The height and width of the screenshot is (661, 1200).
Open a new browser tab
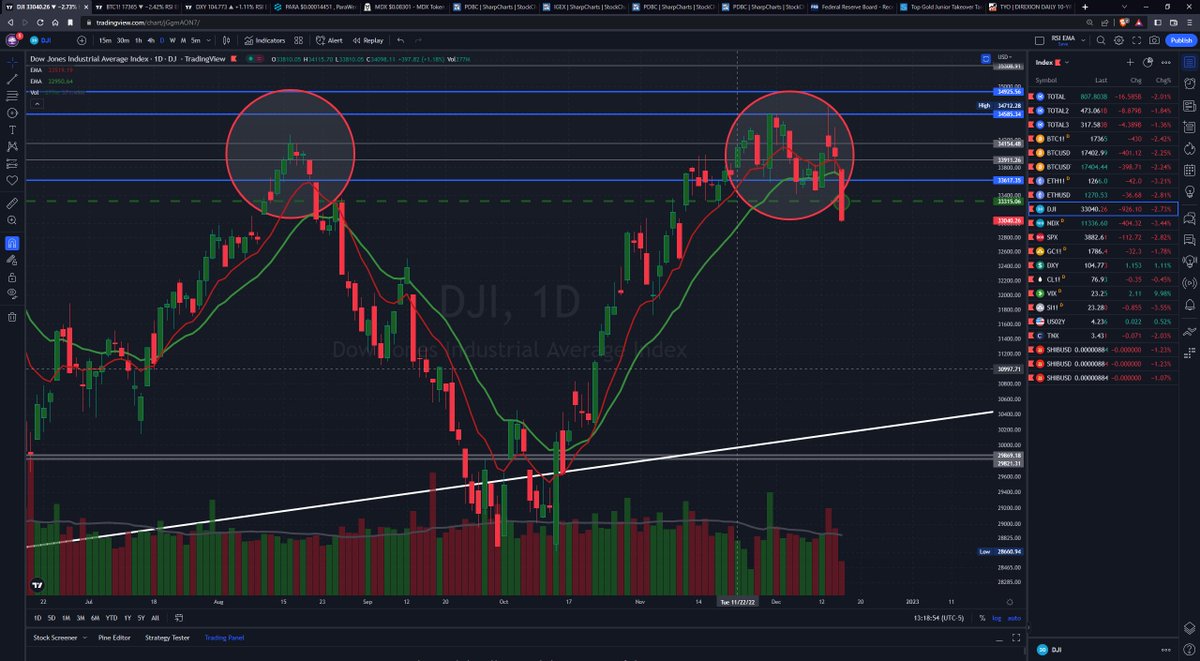coord(1085,7)
